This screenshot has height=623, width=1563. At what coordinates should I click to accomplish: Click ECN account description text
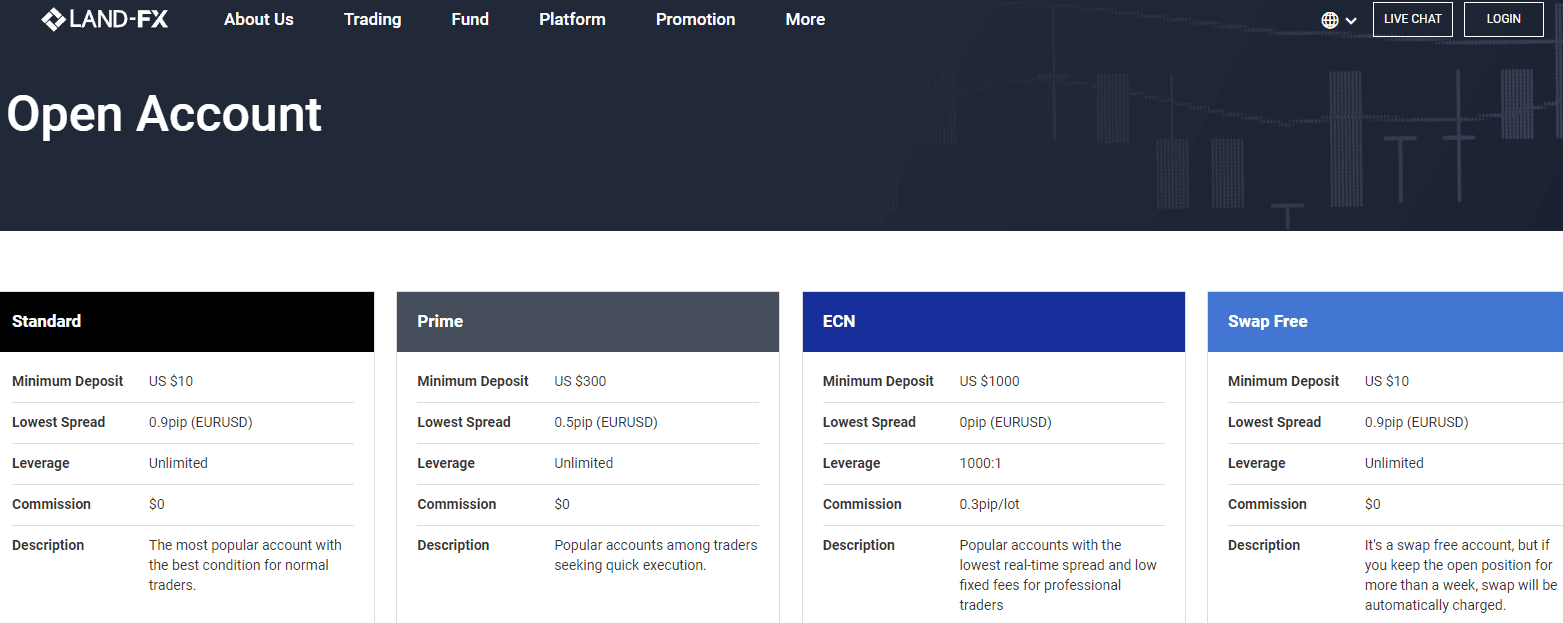pos(1058,575)
